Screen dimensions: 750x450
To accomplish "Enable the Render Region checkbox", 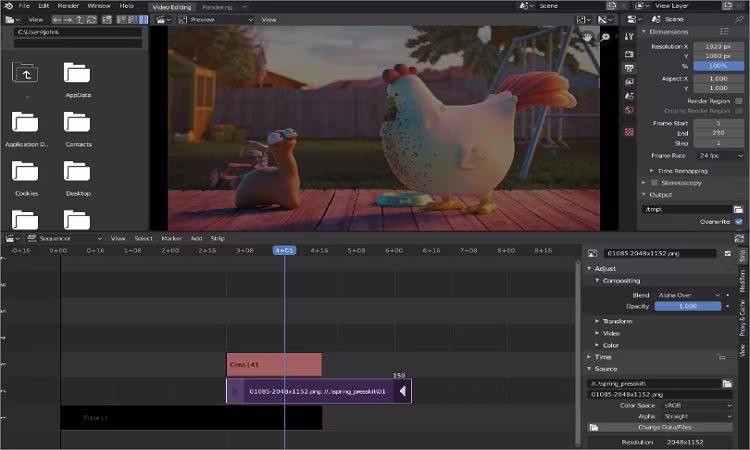I will pos(739,101).
